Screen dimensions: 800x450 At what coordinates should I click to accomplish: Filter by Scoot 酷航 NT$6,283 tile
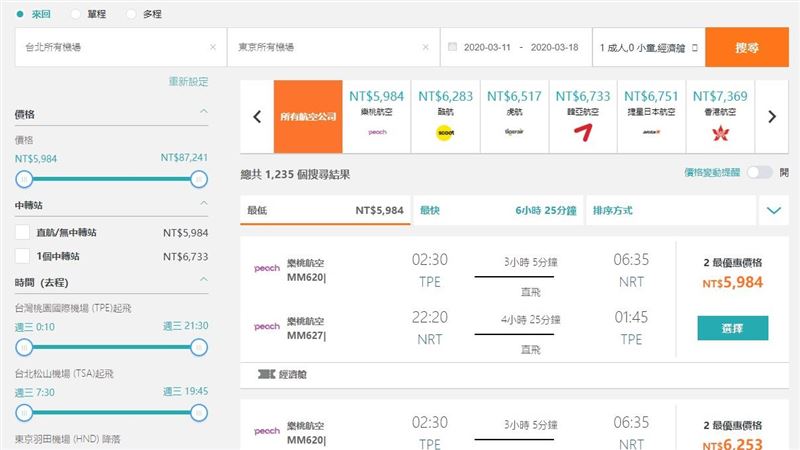[x=445, y=117]
